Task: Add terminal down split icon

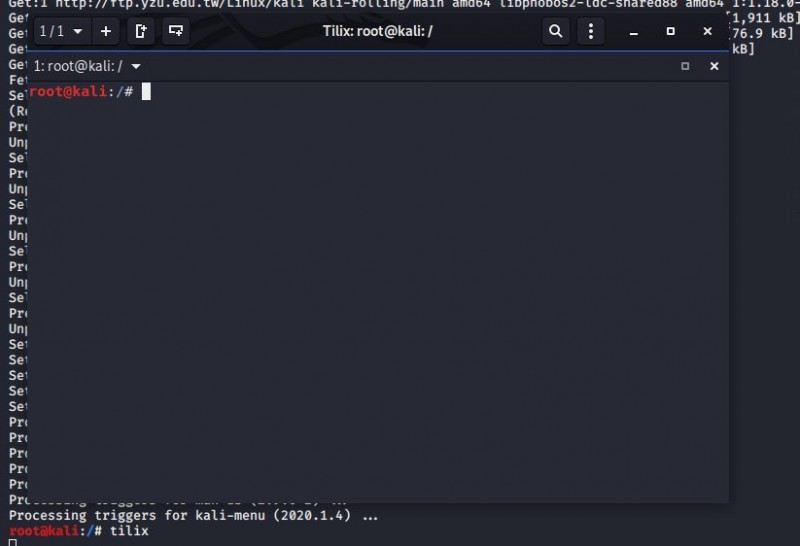Action: click(x=176, y=31)
